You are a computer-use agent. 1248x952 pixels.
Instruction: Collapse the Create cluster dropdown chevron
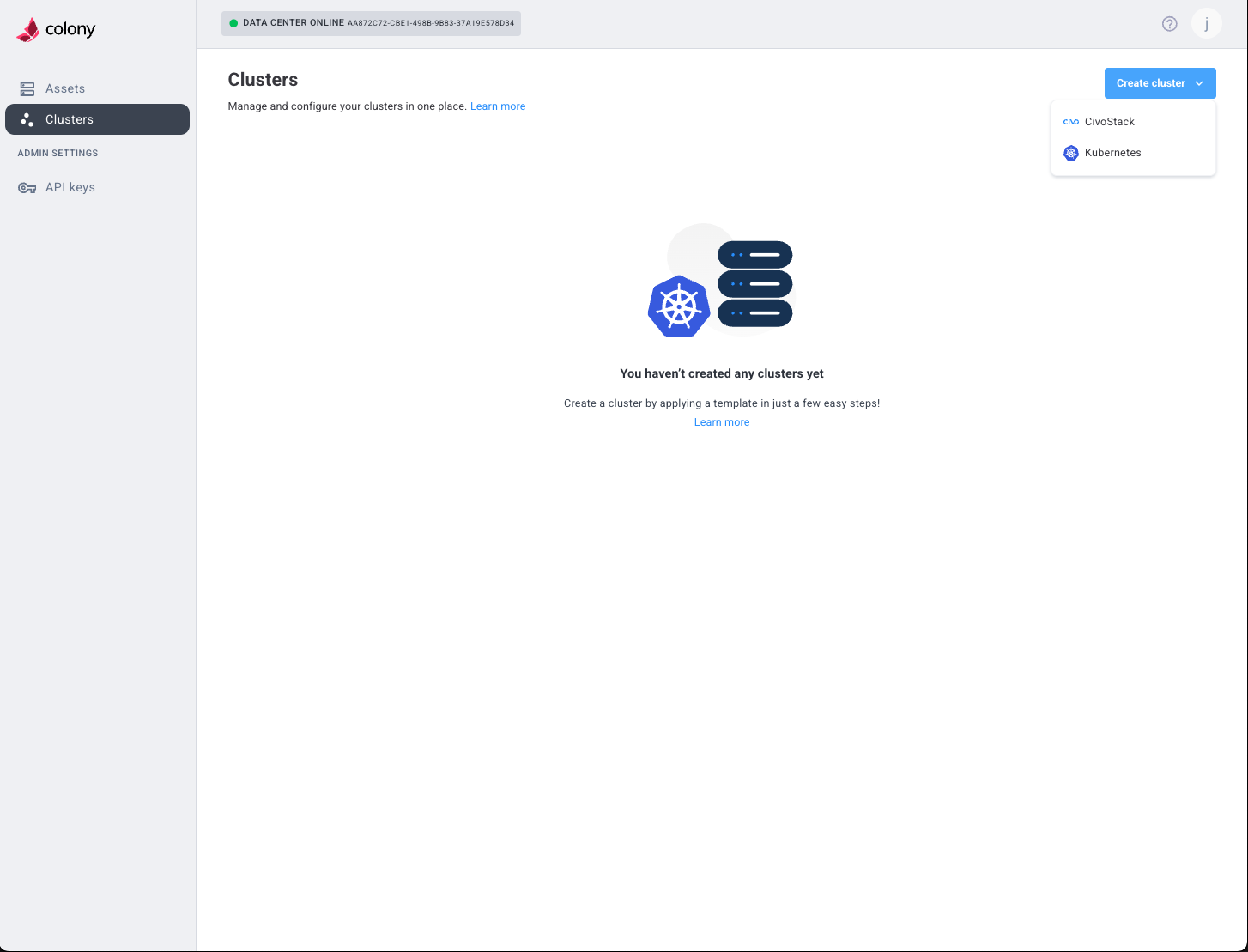(x=1199, y=83)
